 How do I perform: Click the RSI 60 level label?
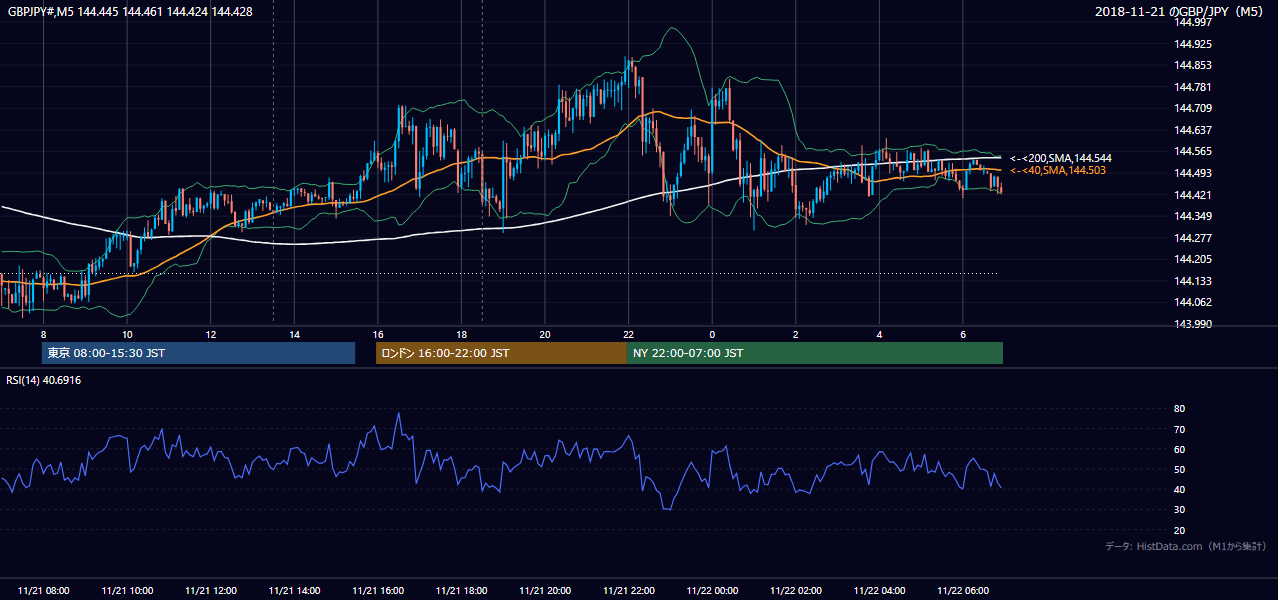coord(1179,449)
